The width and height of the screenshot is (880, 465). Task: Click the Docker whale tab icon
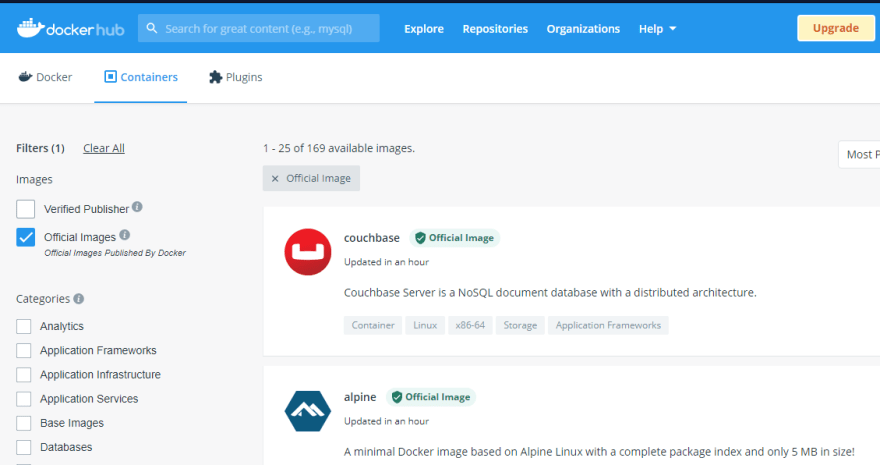(25, 77)
